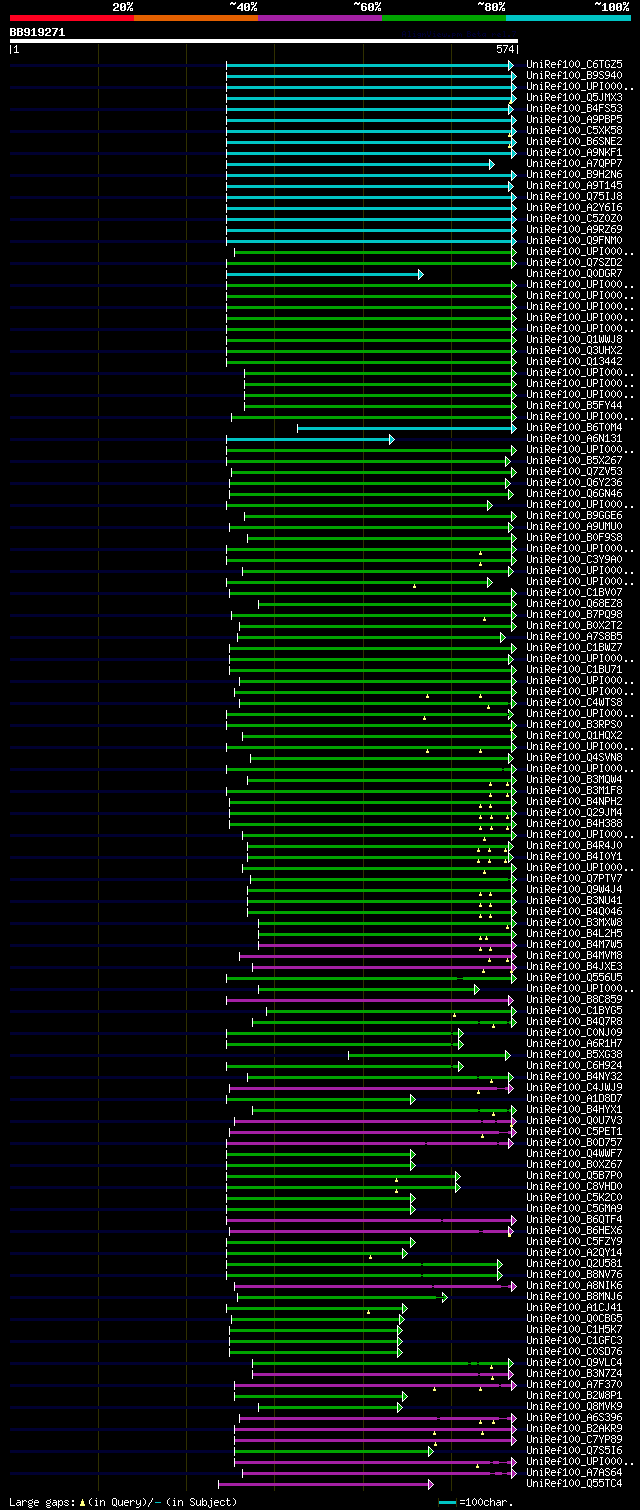Click the white query sequence bar

(264, 41)
